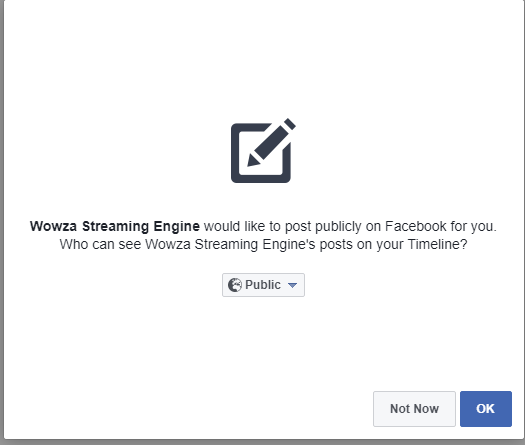
Task: Click the bold Wowza Streaming Engine app name
Action: pos(115,226)
